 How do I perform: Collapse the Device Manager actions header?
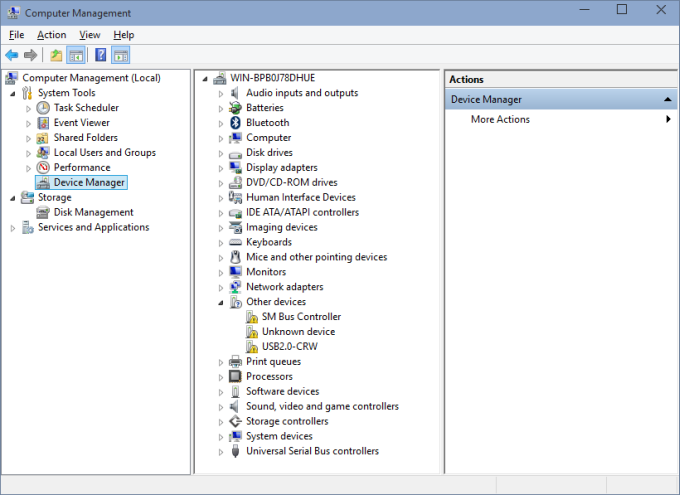point(668,100)
